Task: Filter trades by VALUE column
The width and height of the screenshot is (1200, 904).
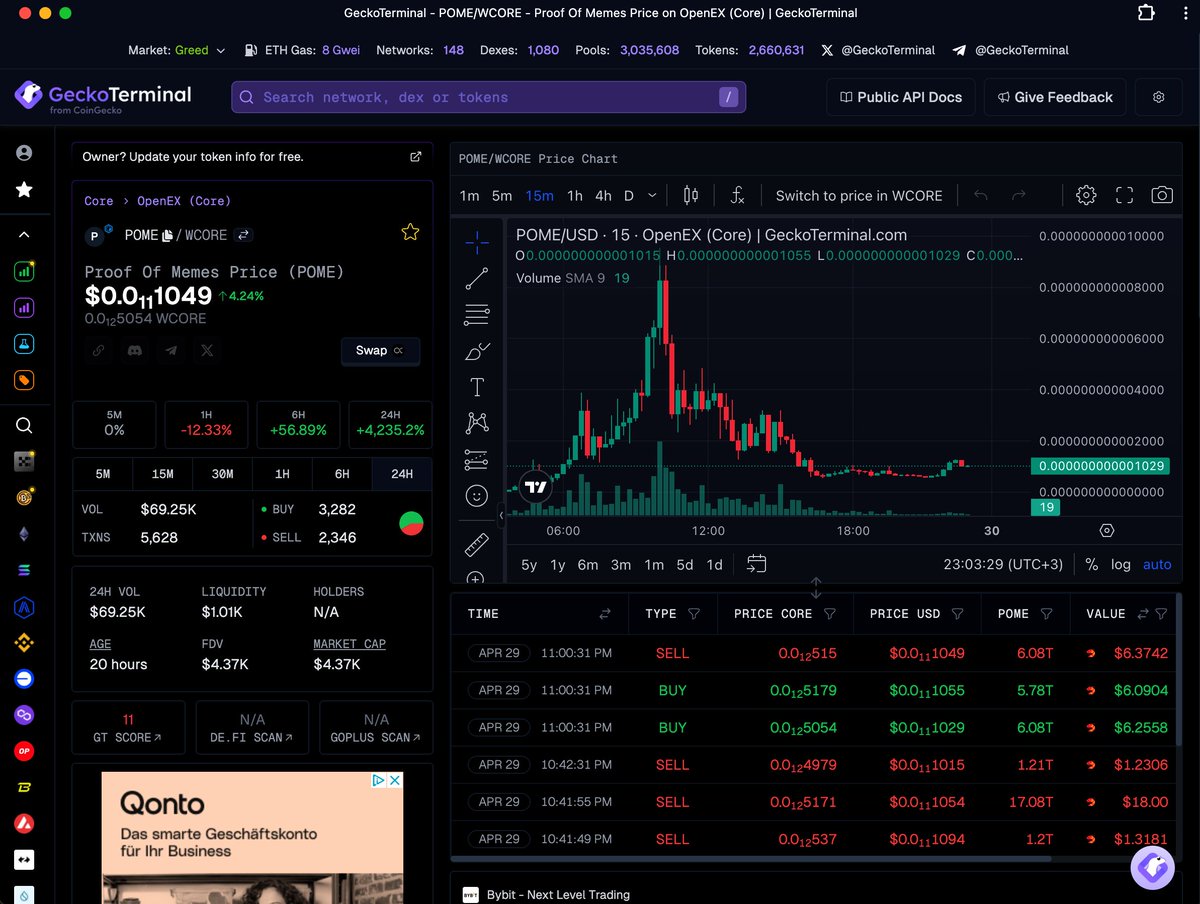Action: click(1163, 614)
